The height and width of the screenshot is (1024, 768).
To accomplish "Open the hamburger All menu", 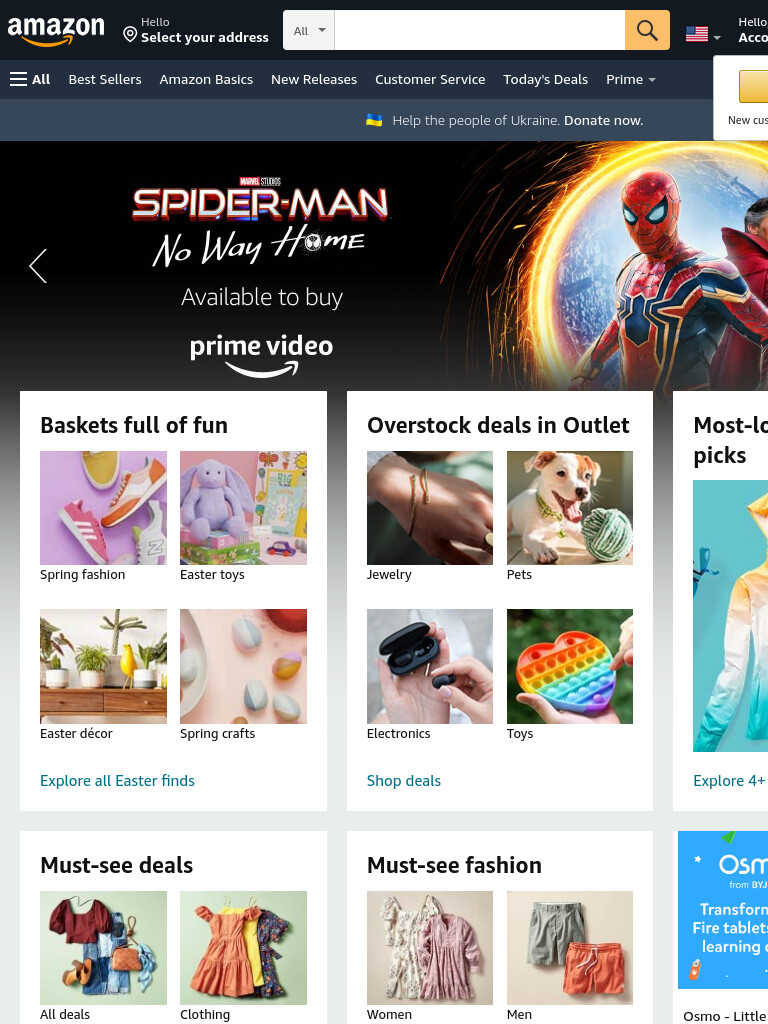I will pos(30,80).
